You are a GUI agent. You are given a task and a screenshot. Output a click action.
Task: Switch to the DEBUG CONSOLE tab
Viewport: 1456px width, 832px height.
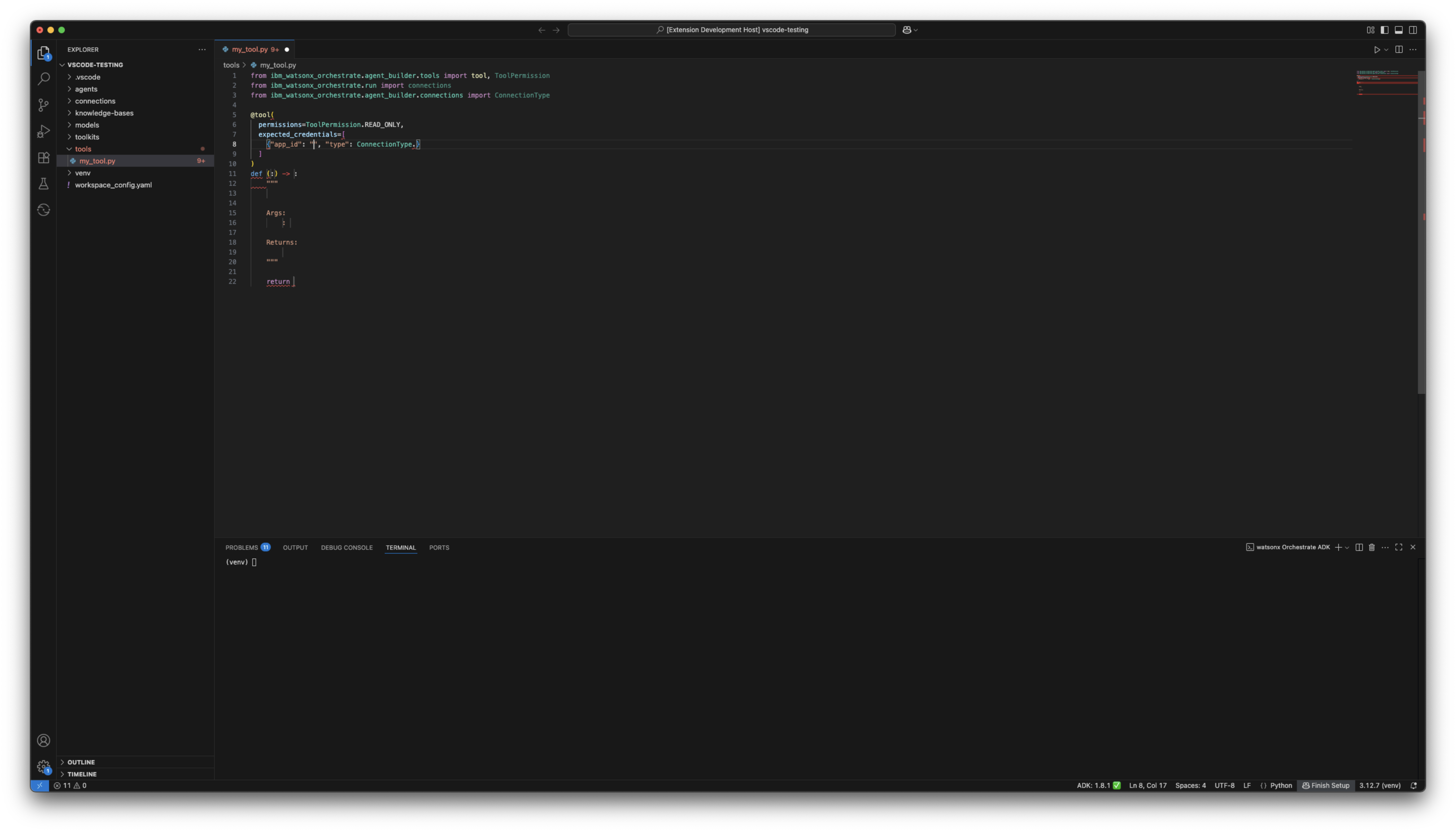coord(346,547)
